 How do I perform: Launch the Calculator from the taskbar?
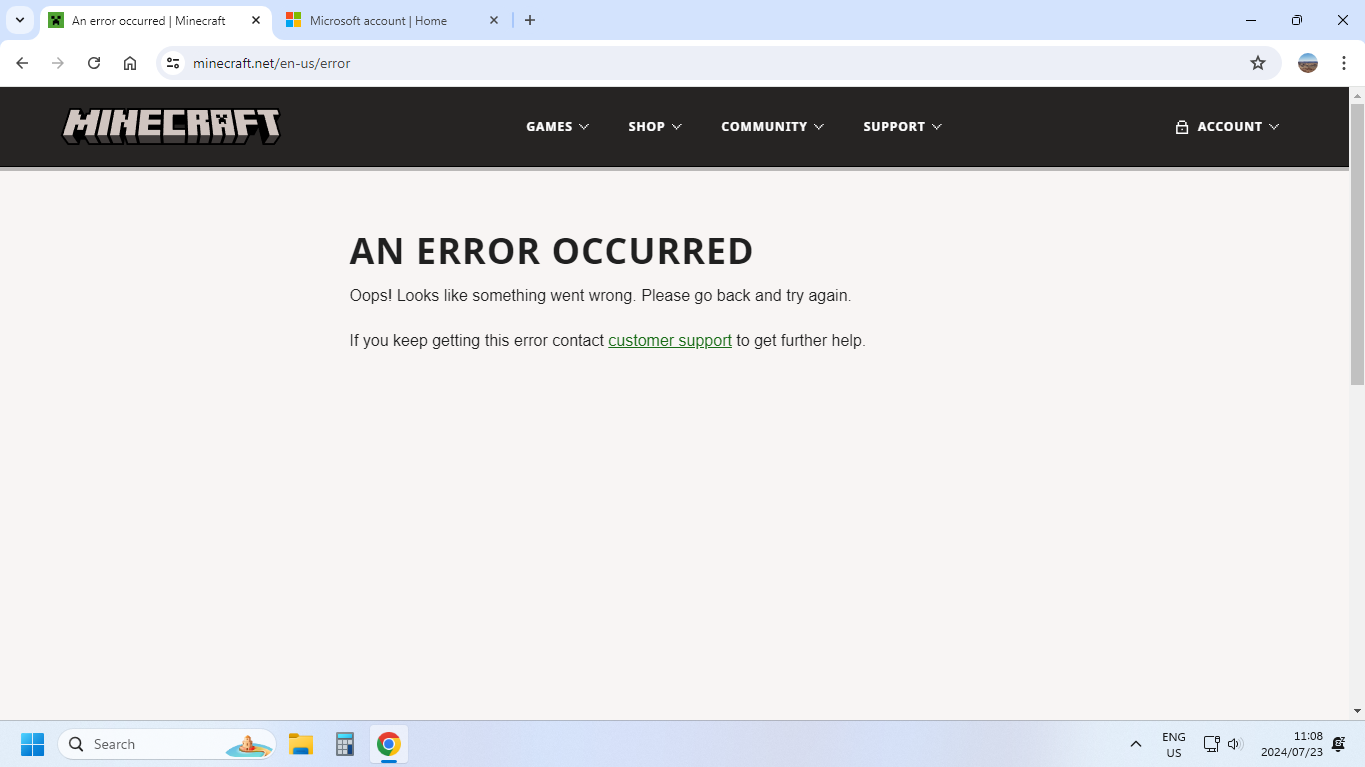[x=345, y=744]
